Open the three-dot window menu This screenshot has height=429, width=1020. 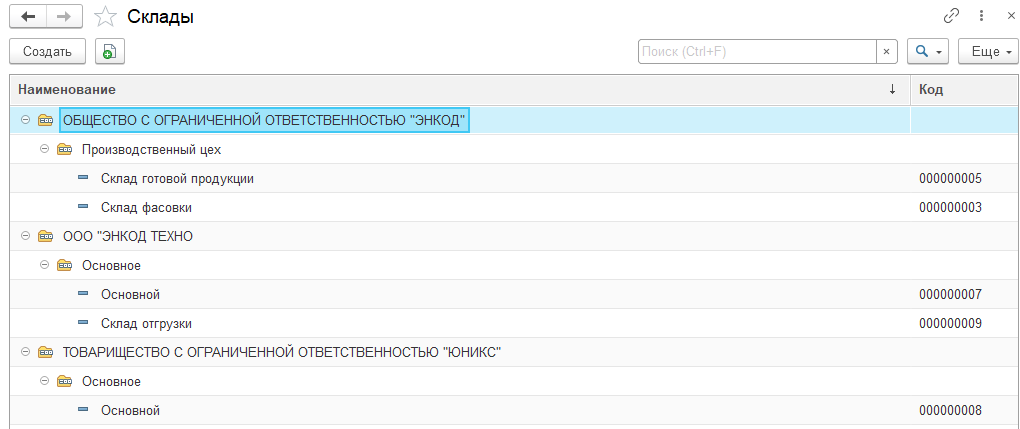[x=981, y=17]
